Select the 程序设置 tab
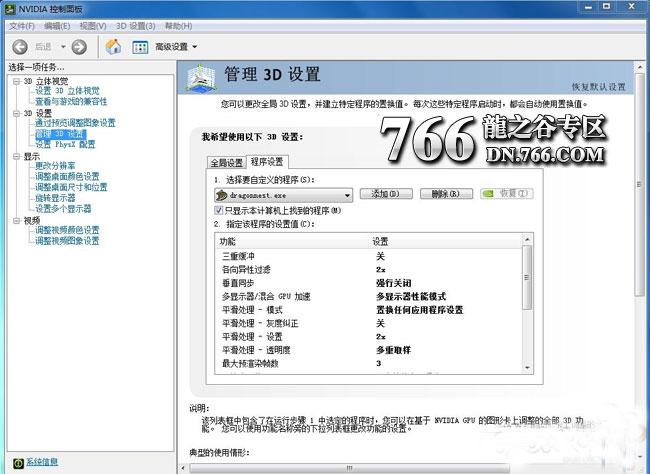 point(267,162)
